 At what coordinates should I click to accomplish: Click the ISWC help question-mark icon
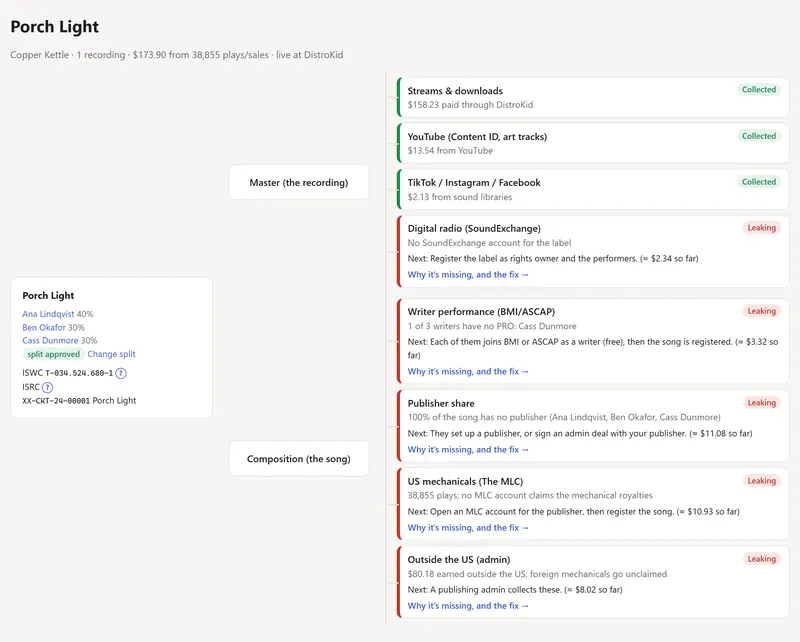tap(121, 373)
